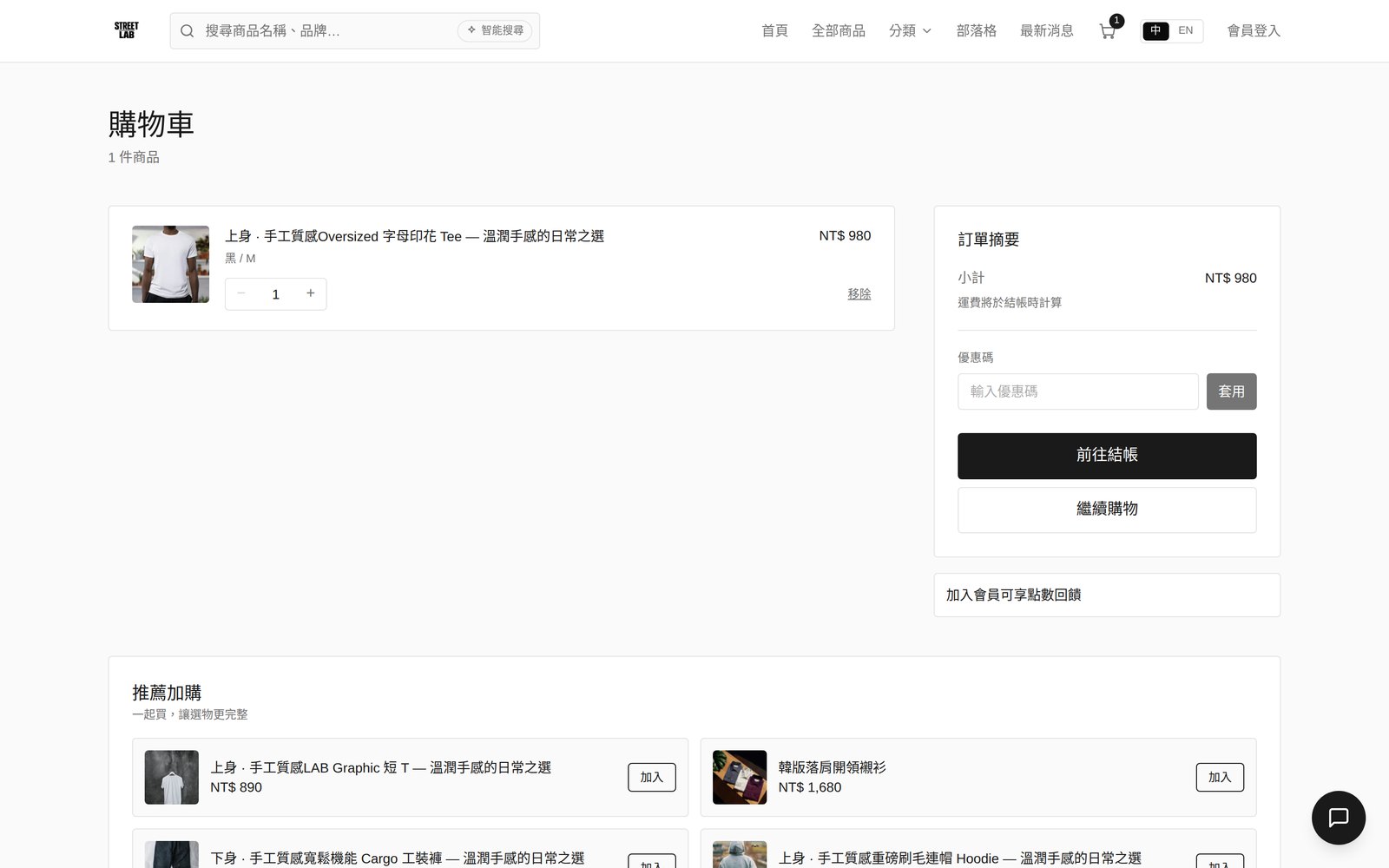Remove item via 移除 link
1389x868 pixels.
[x=859, y=294]
